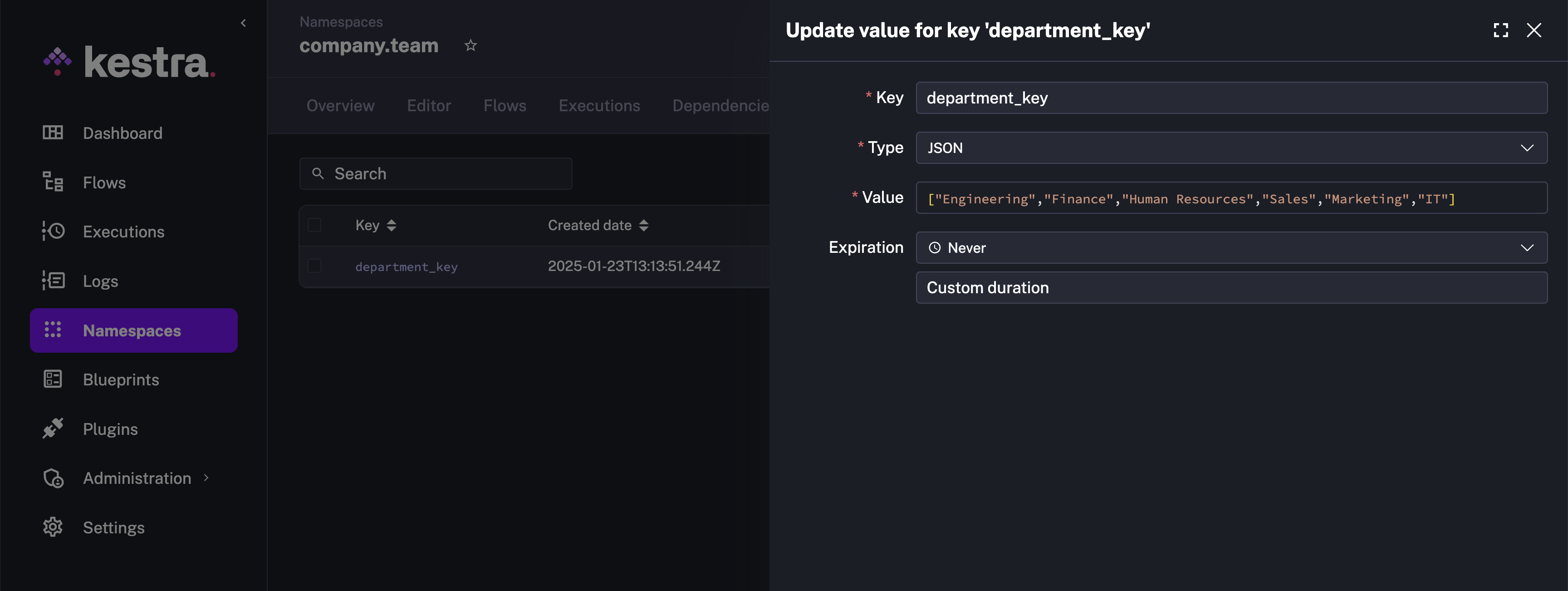Screen dimensions: 1568x591
Task: Open Flows via its sidebar icon
Action: point(53,182)
